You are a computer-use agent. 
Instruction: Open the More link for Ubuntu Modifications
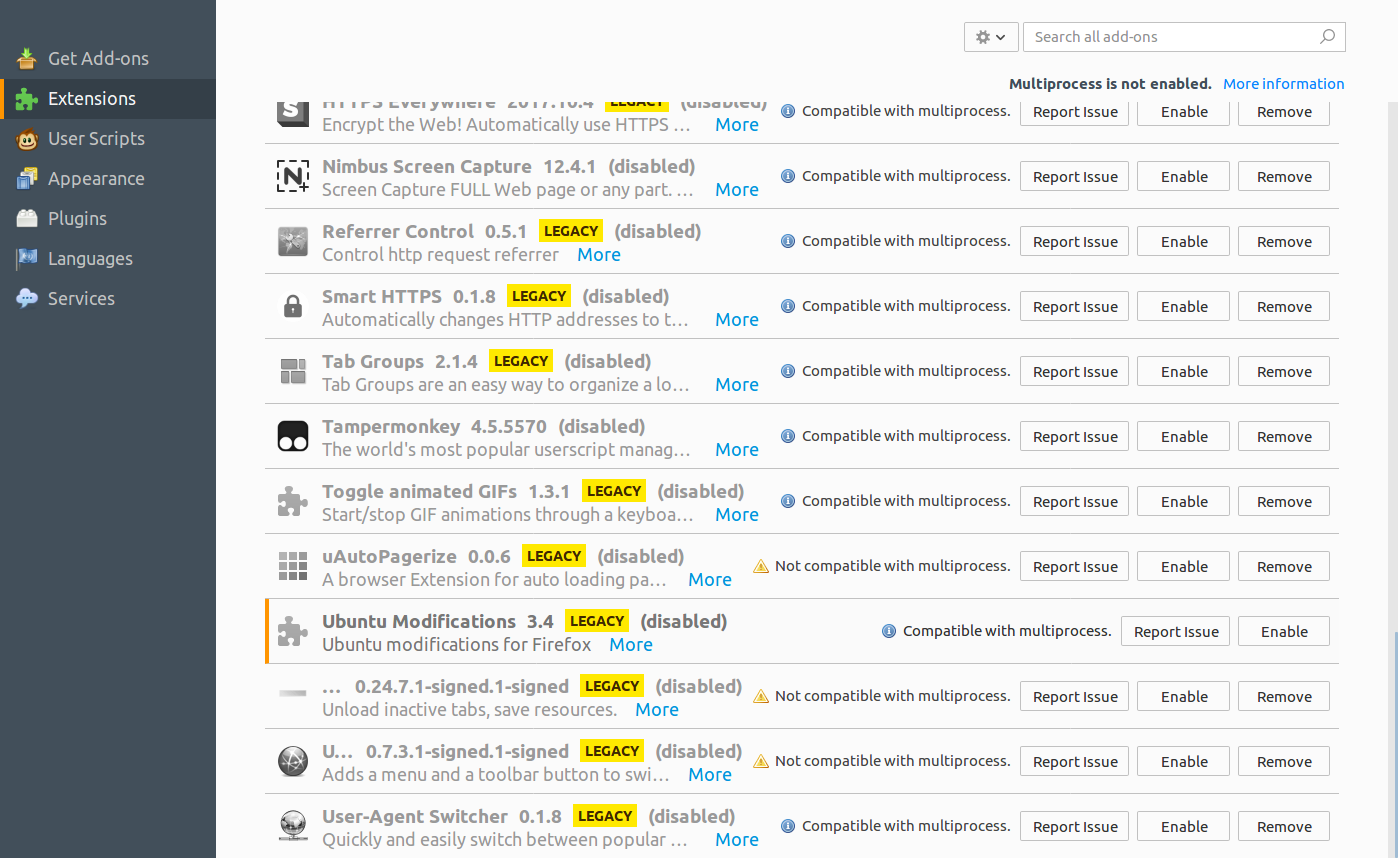[x=631, y=645]
